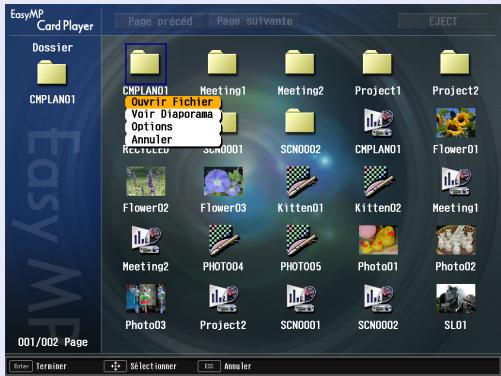Viewport: 501px width, 376px height.
Task: Select the Photo03 thumbnail
Action: pyautogui.click(x=146, y=298)
